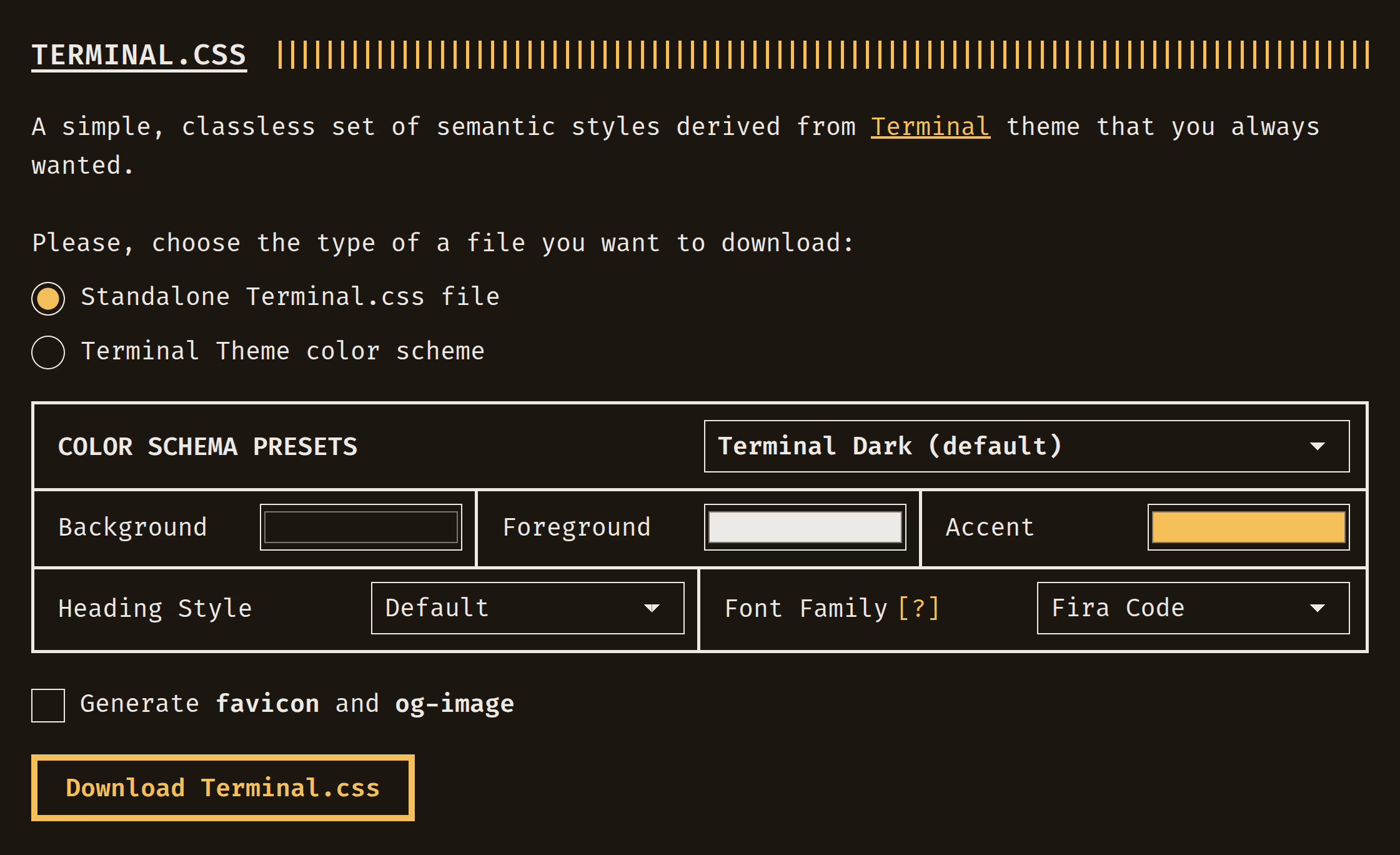Click "Fira Code" in the font selector

tap(1118, 607)
